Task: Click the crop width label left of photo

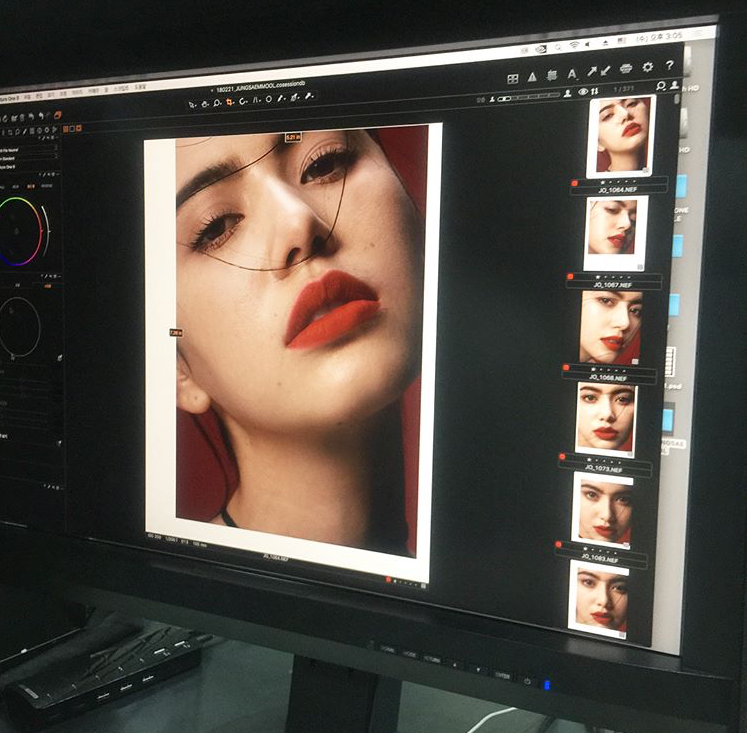Action: click(176, 332)
